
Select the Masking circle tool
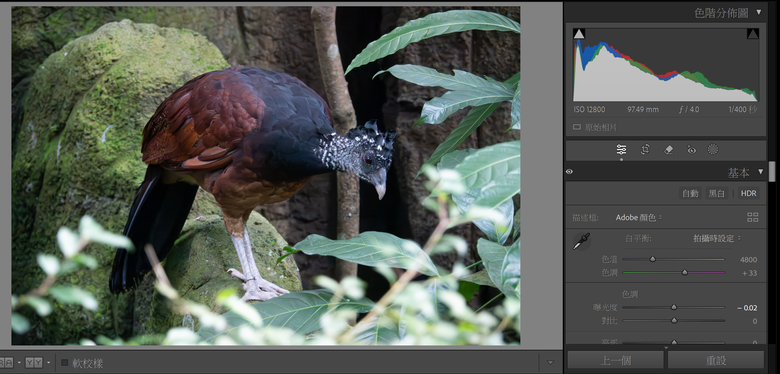pyautogui.click(x=713, y=149)
